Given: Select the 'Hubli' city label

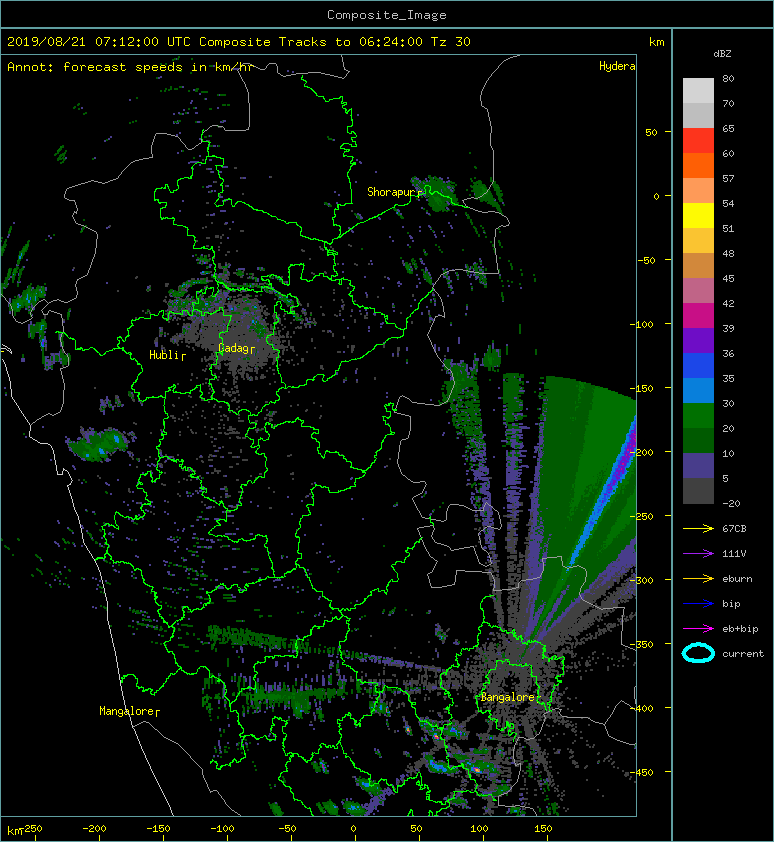Looking at the screenshot, I should click(x=164, y=355).
